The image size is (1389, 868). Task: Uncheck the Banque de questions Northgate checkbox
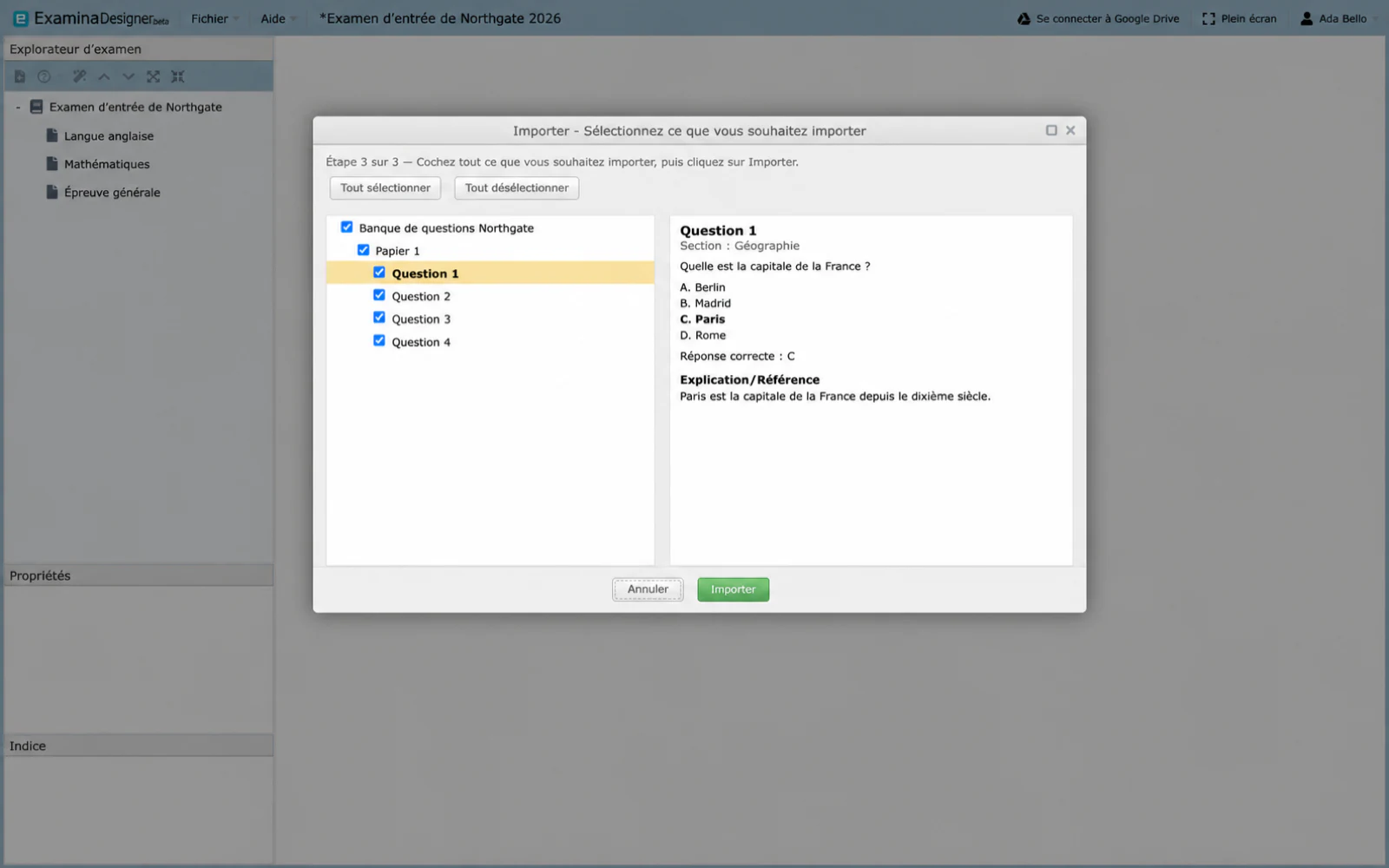[x=346, y=227]
